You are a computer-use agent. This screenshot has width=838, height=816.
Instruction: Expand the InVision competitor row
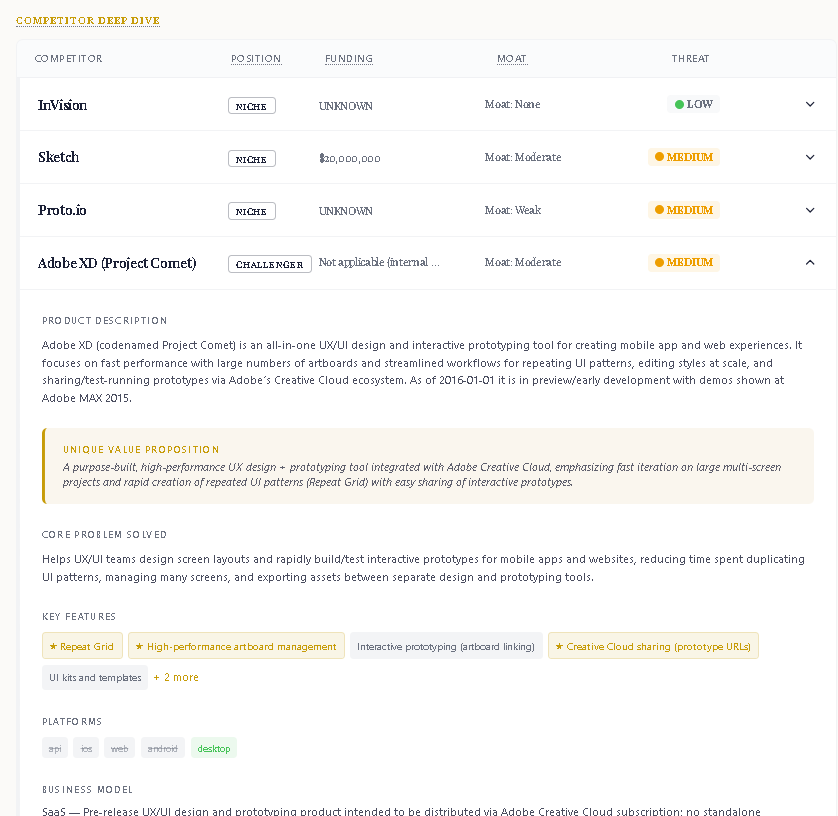pyautogui.click(x=810, y=104)
